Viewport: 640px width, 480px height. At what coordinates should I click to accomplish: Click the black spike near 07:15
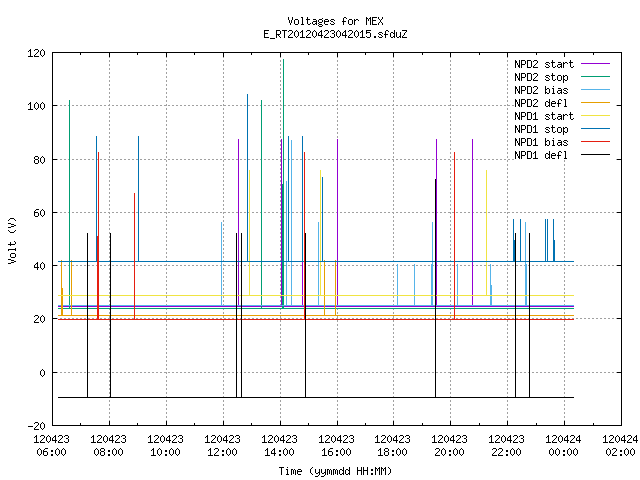pos(87,315)
